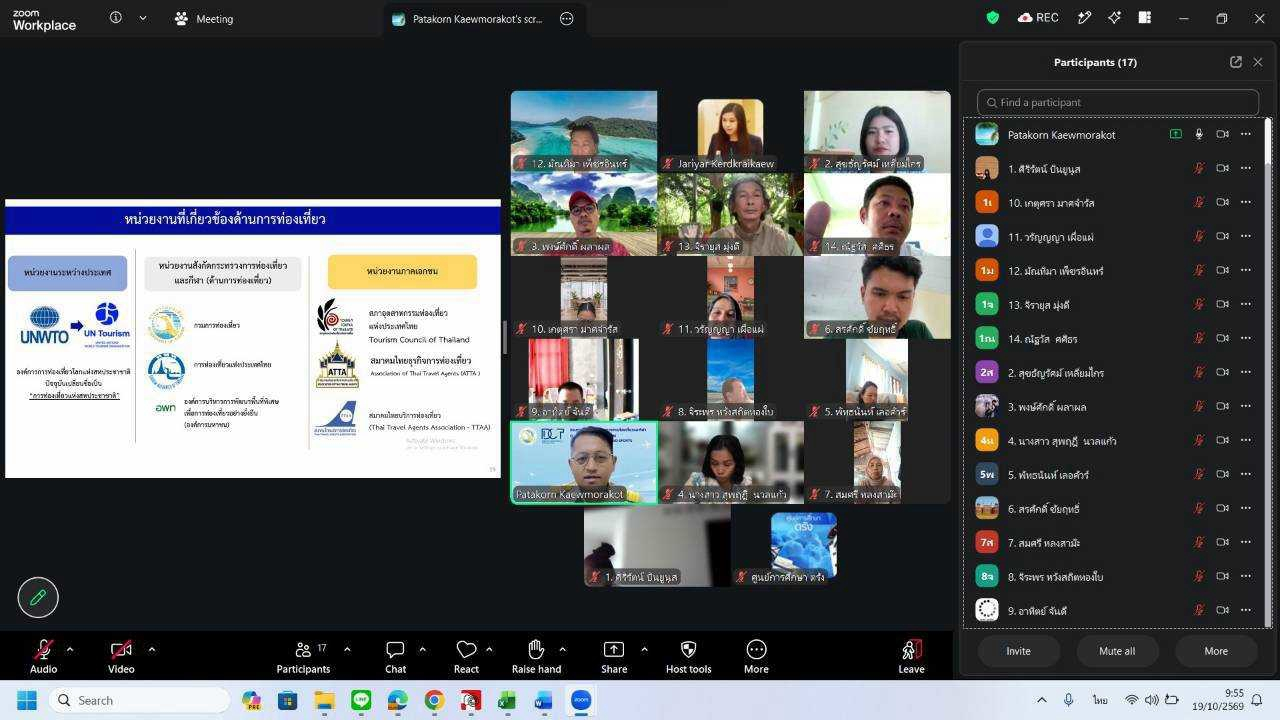Open LINE app in taskbar
The width and height of the screenshot is (1280, 720).
coord(361,700)
